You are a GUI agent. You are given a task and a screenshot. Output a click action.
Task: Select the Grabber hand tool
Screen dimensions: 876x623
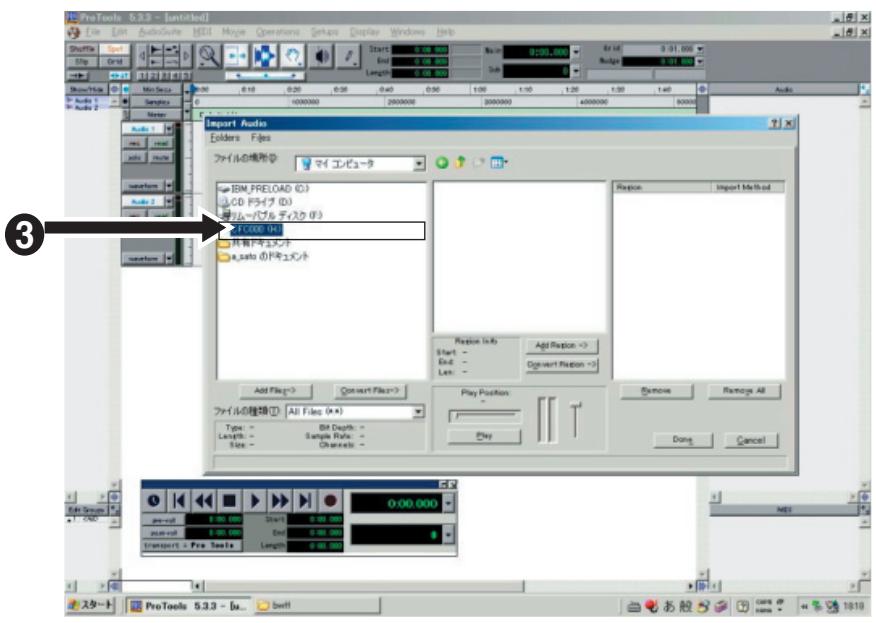pyautogui.click(x=292, y=56)
